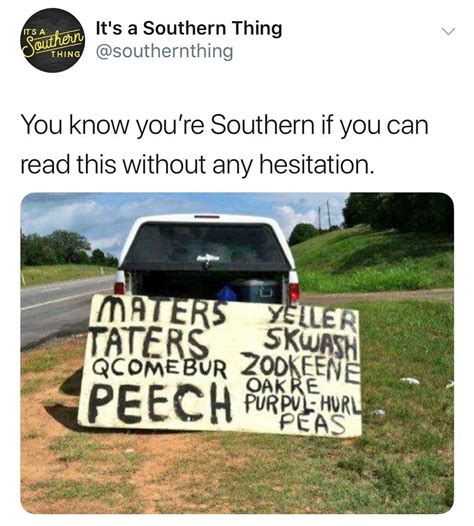Click the tweet text about being Southern
Screen dimensions: 474x526
pos(224,145)
